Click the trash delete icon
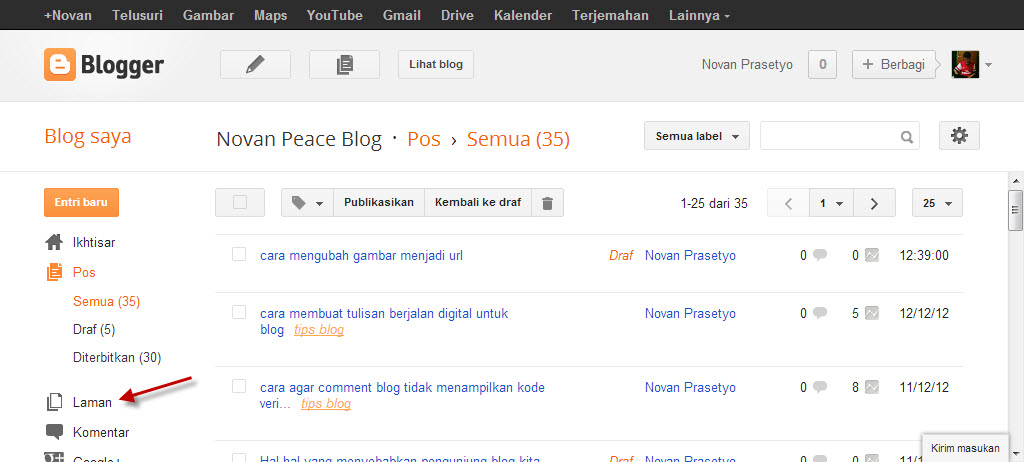This screenshot has height=462, width=1024. 547,203
